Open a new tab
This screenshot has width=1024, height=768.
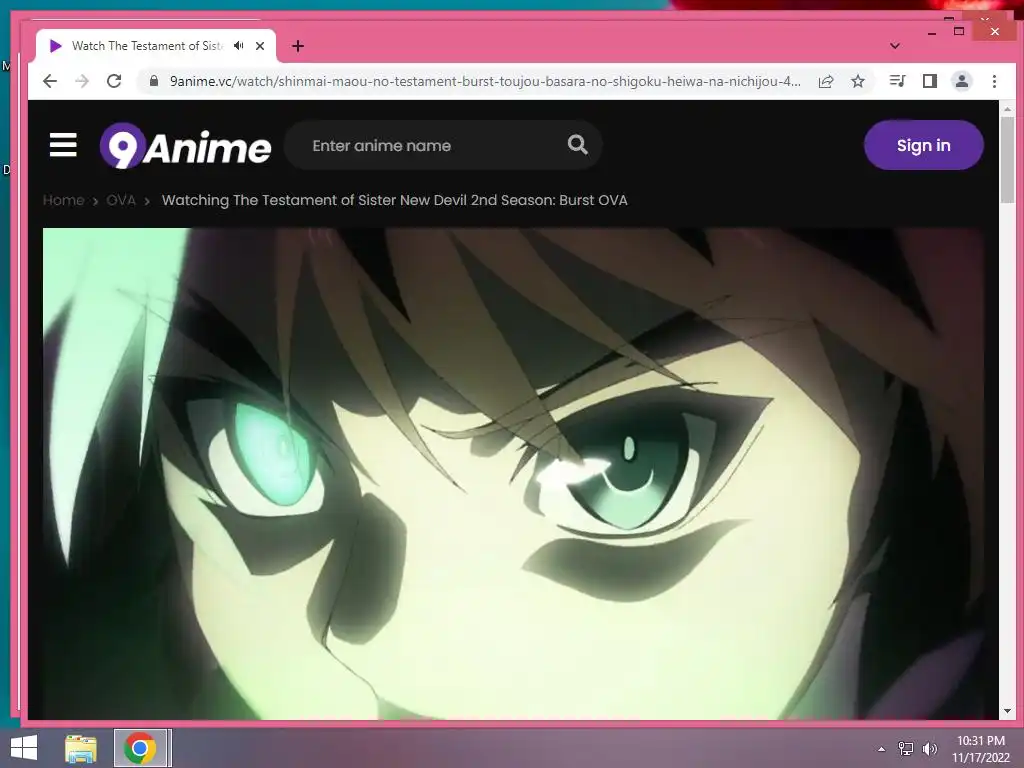(298, 46)
